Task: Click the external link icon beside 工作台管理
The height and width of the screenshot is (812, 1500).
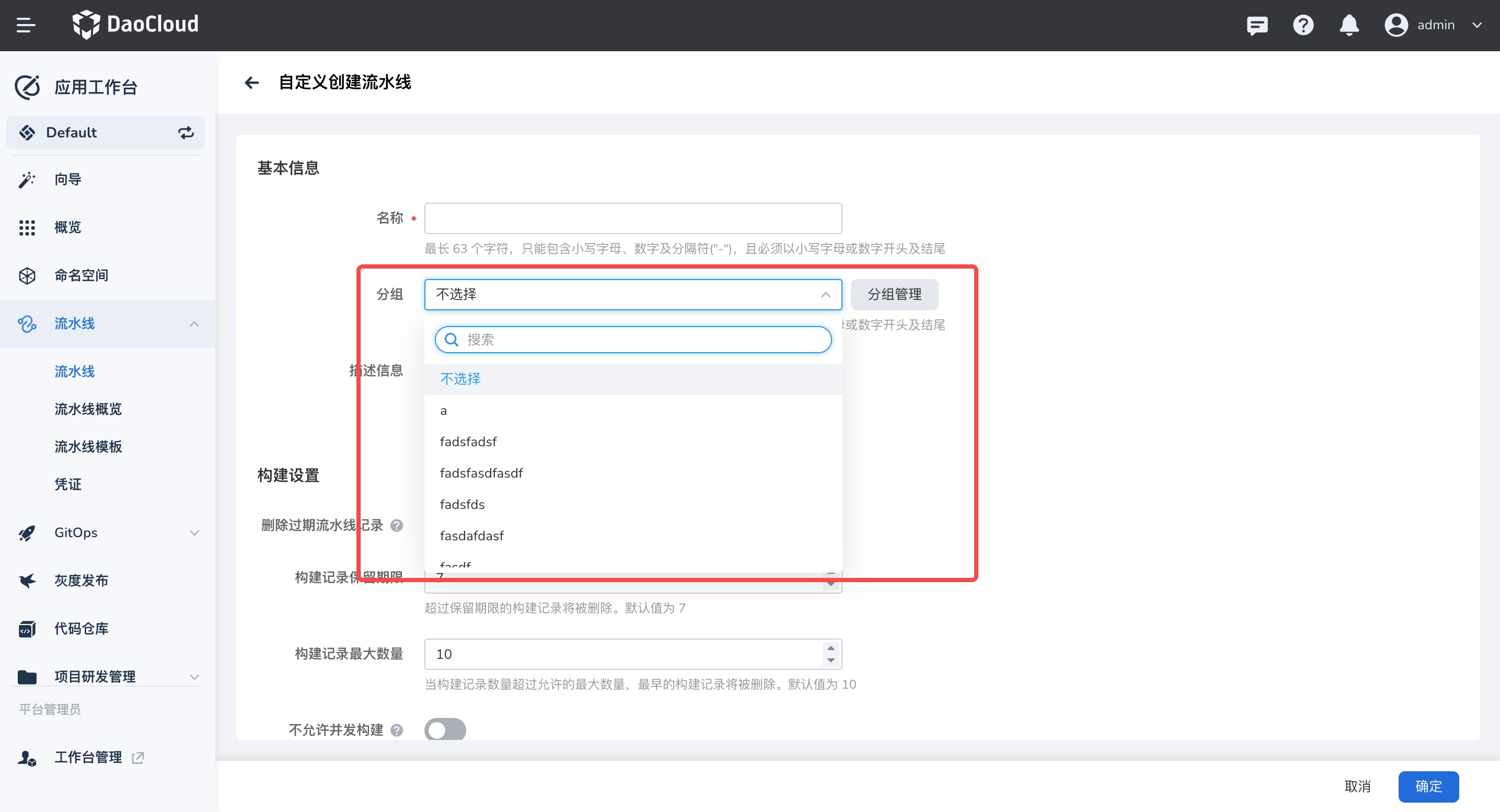Action: click(138, 757)
